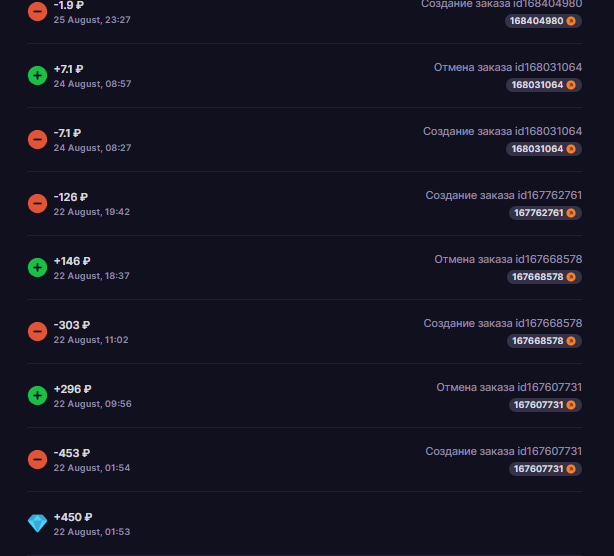The height and width of the screenshot is (556, 614).
Task: Open order badge 167762761
Action: [545, 213]
